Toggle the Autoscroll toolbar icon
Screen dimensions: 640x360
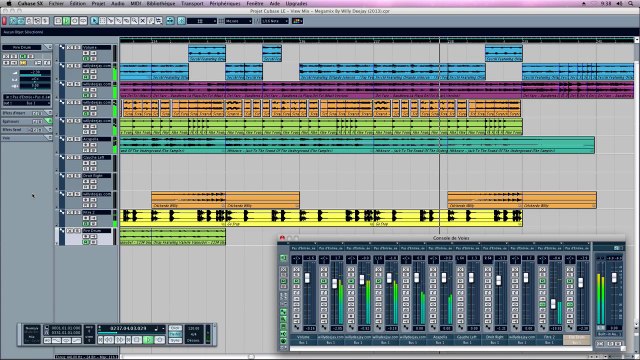pyautogui.click(x=170, y=20)
